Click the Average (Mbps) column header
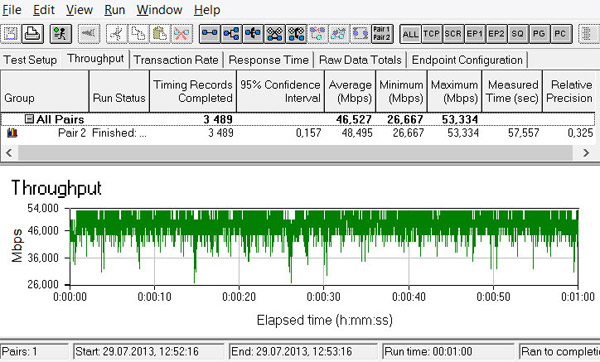600x362 pixels. [350, 91]
